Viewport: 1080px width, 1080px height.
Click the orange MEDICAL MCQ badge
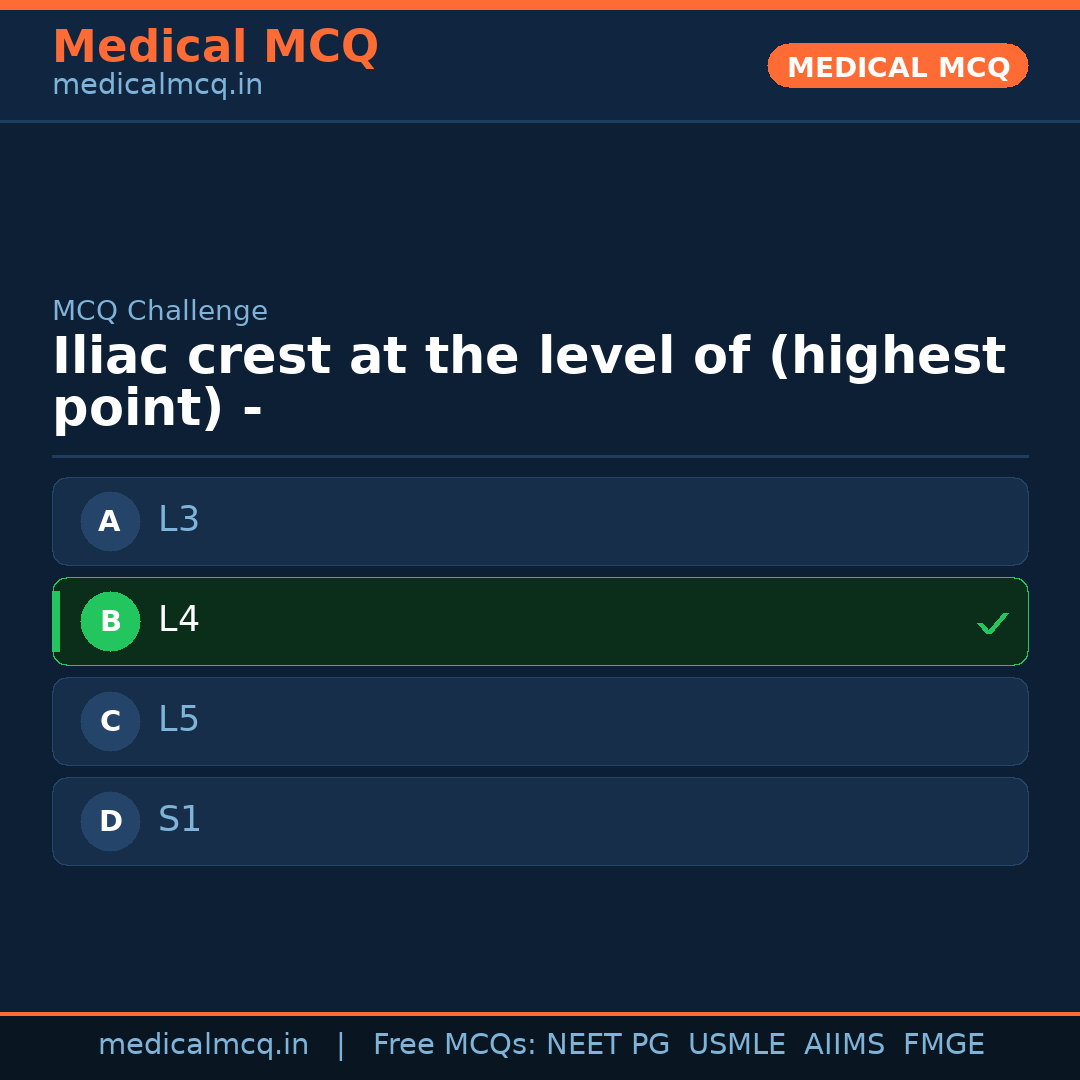coord(897,66)
